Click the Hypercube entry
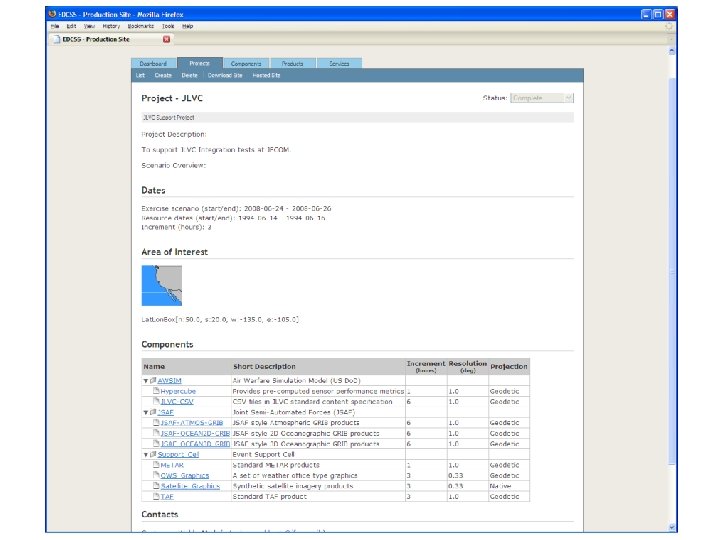 (178, 391)
